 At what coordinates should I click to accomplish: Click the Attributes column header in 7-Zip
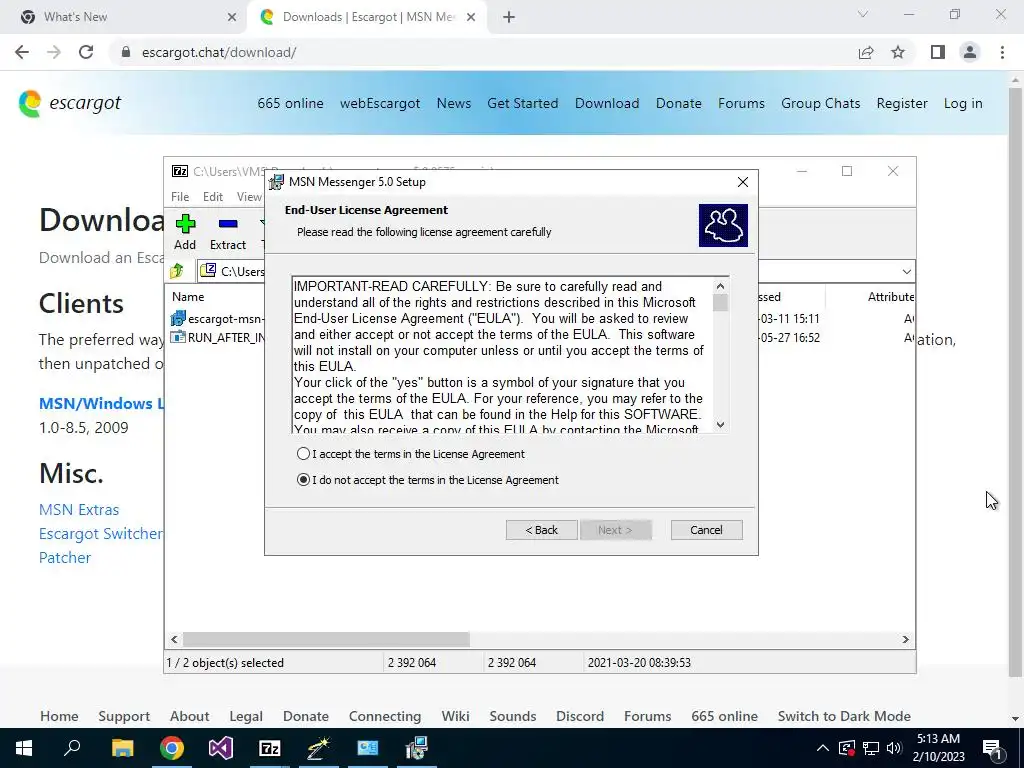click(891, 296)
